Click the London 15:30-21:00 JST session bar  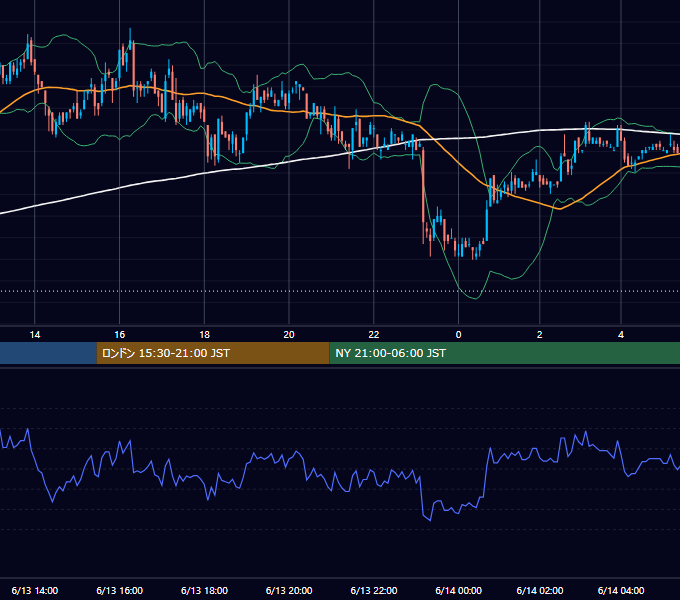pyautogui.click(x=213, y=353)
